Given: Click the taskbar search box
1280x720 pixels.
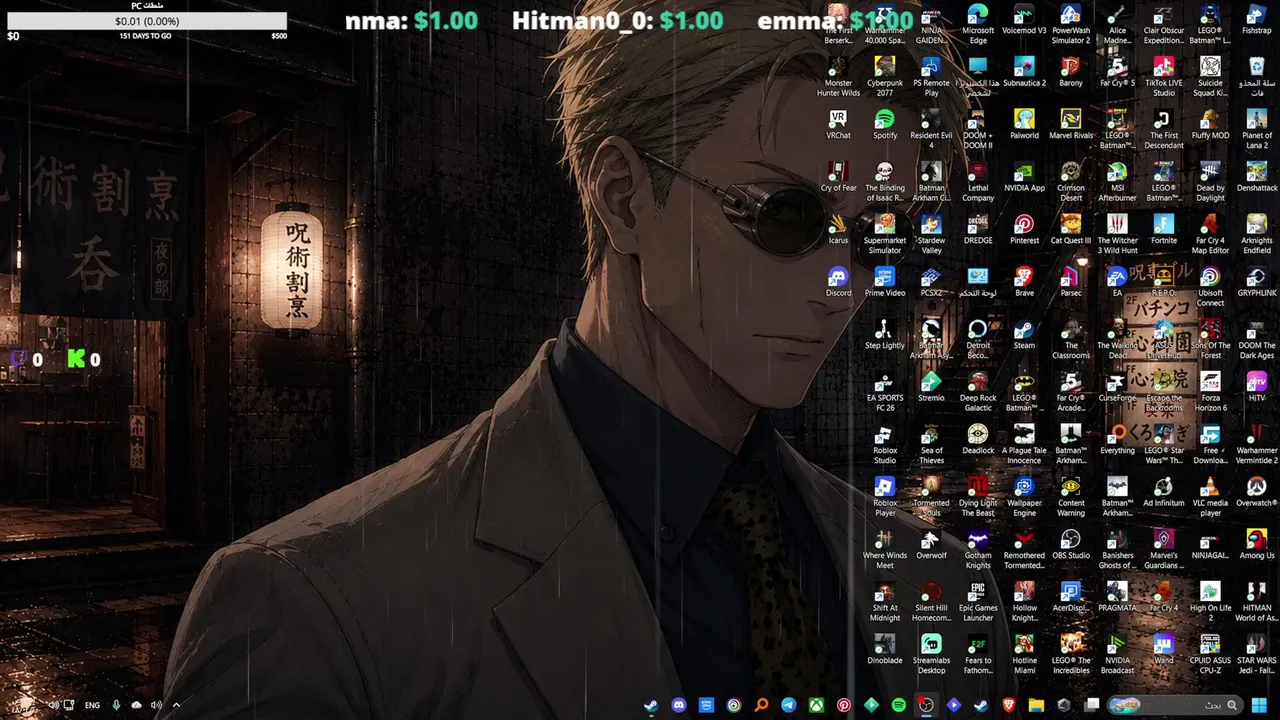Looking at the screenshot, I should click(1174, 705).
